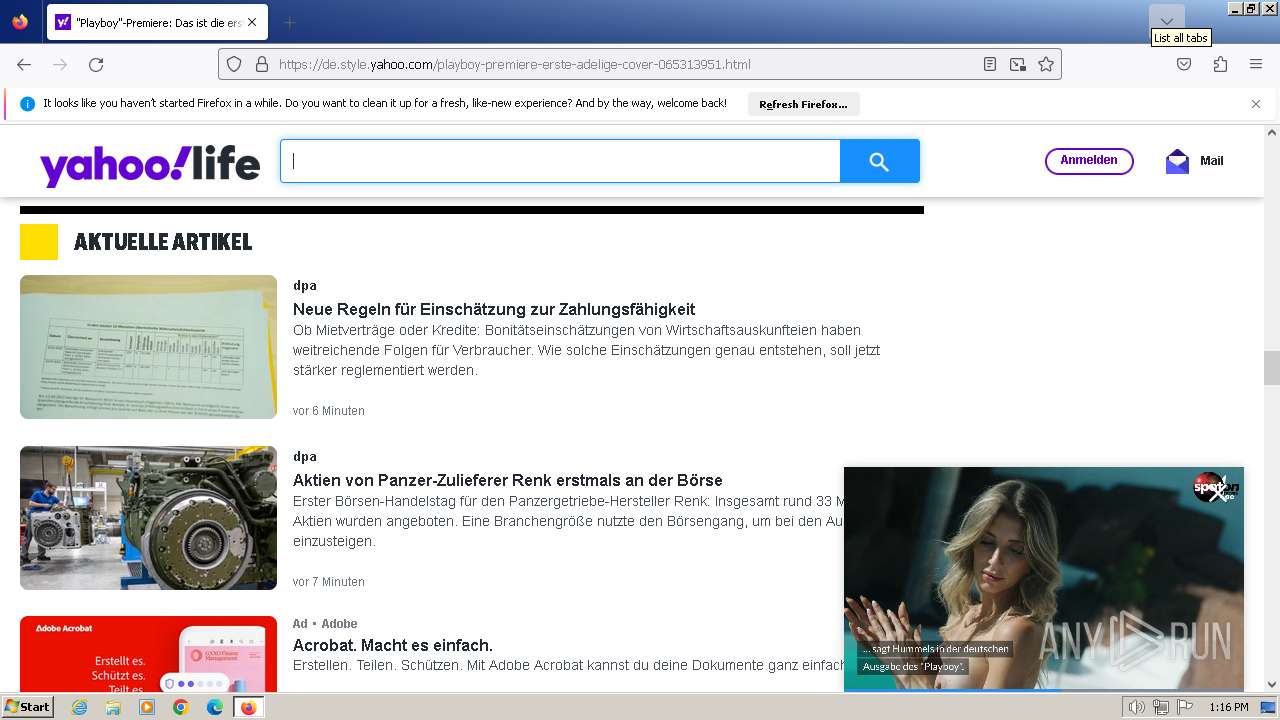Click the Ad • Adobe label
Screen dimensions: 1280x720
click(325, 624)
